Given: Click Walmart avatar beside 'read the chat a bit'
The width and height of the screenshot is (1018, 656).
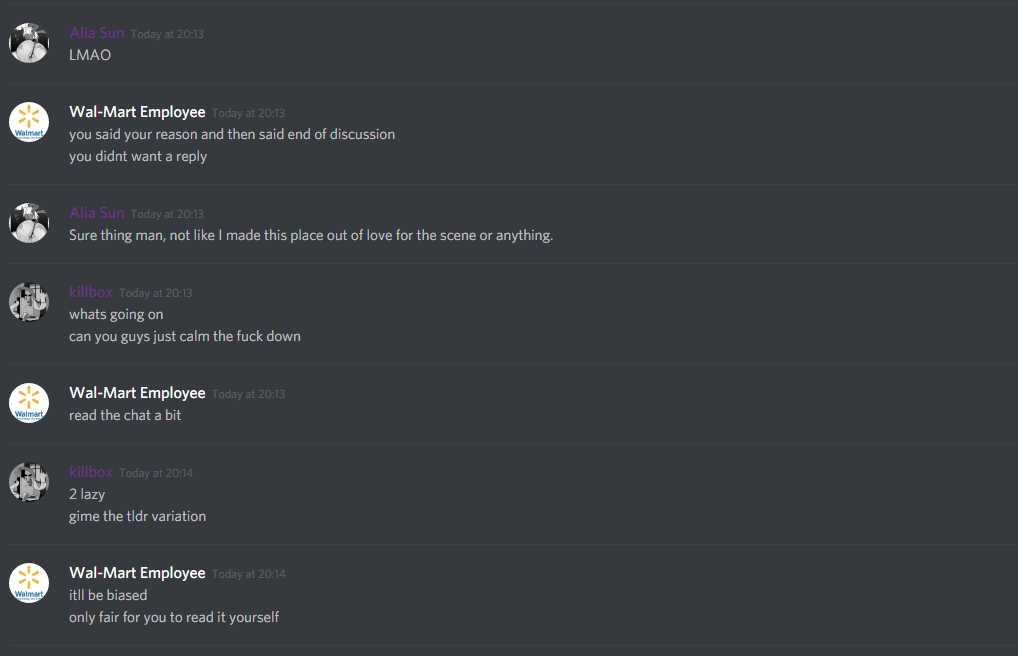Looking at the screenshot, I should 29,403.
